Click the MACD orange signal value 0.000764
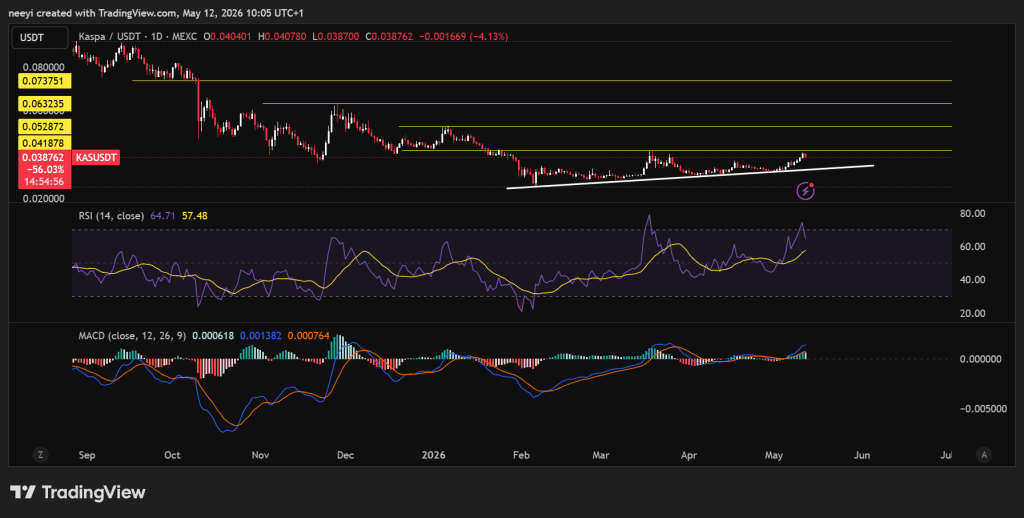The height and width of the screenshot is (518, 1024). tap(308, 336)
